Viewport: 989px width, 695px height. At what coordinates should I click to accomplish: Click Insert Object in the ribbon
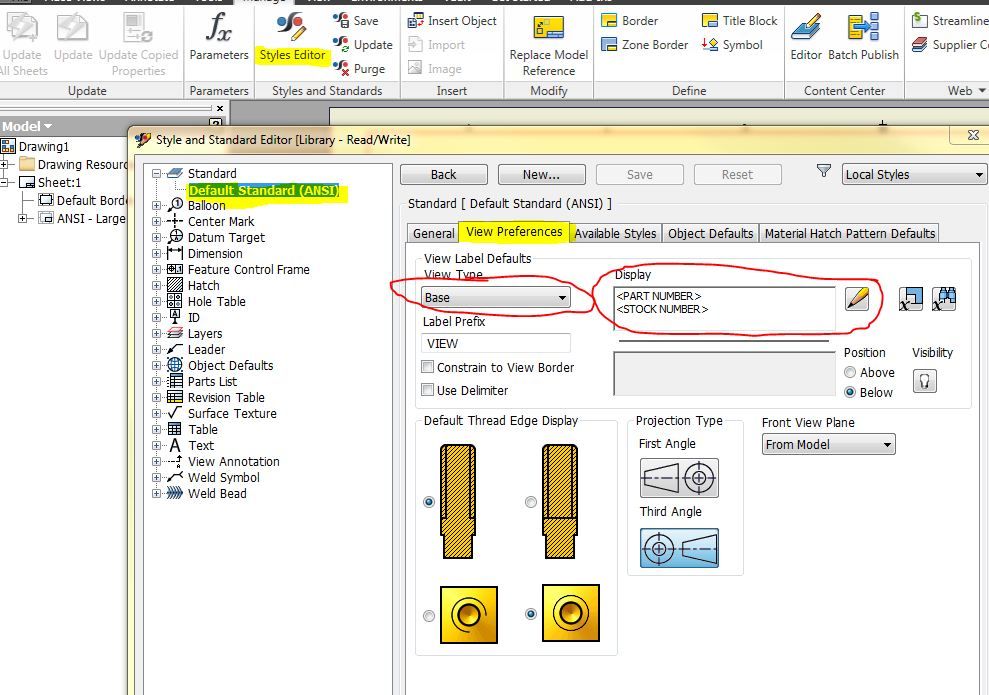[x=452, y=21]
